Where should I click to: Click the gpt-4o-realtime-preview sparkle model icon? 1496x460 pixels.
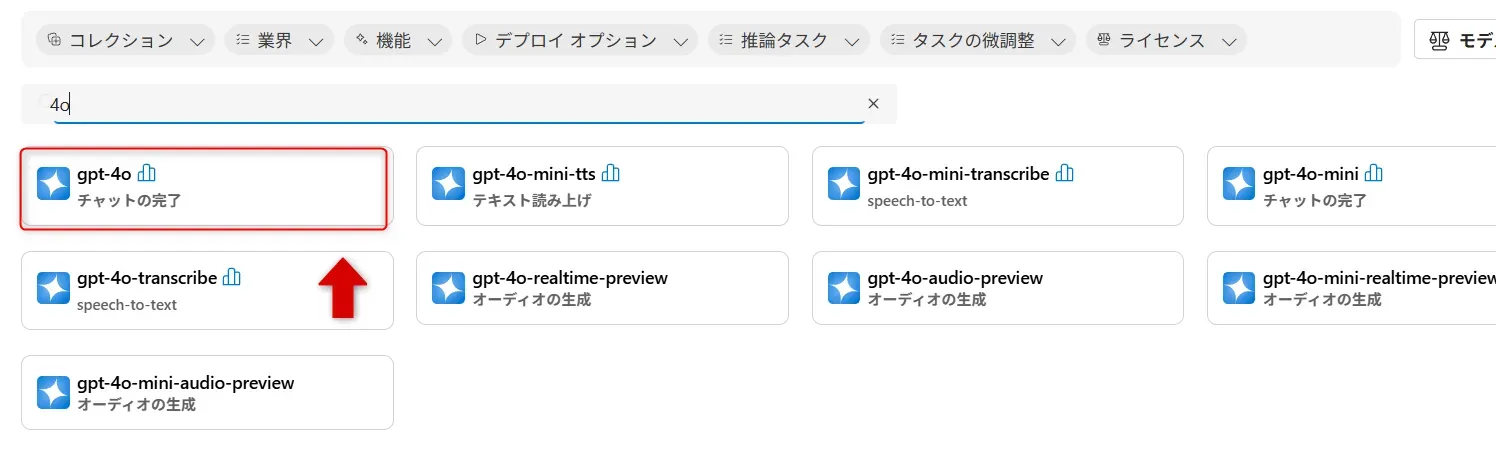448,288
